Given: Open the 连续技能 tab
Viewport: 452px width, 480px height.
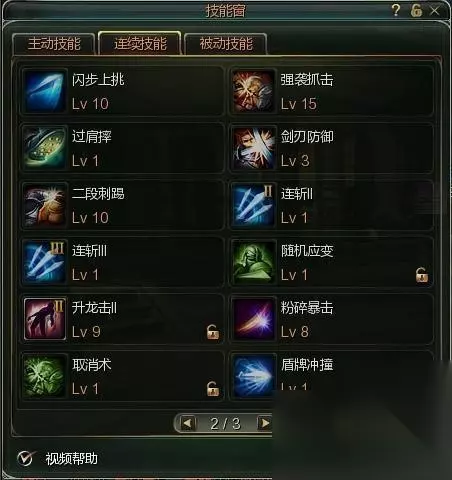Looking at the screenshot, I should [x=140, y=43].
